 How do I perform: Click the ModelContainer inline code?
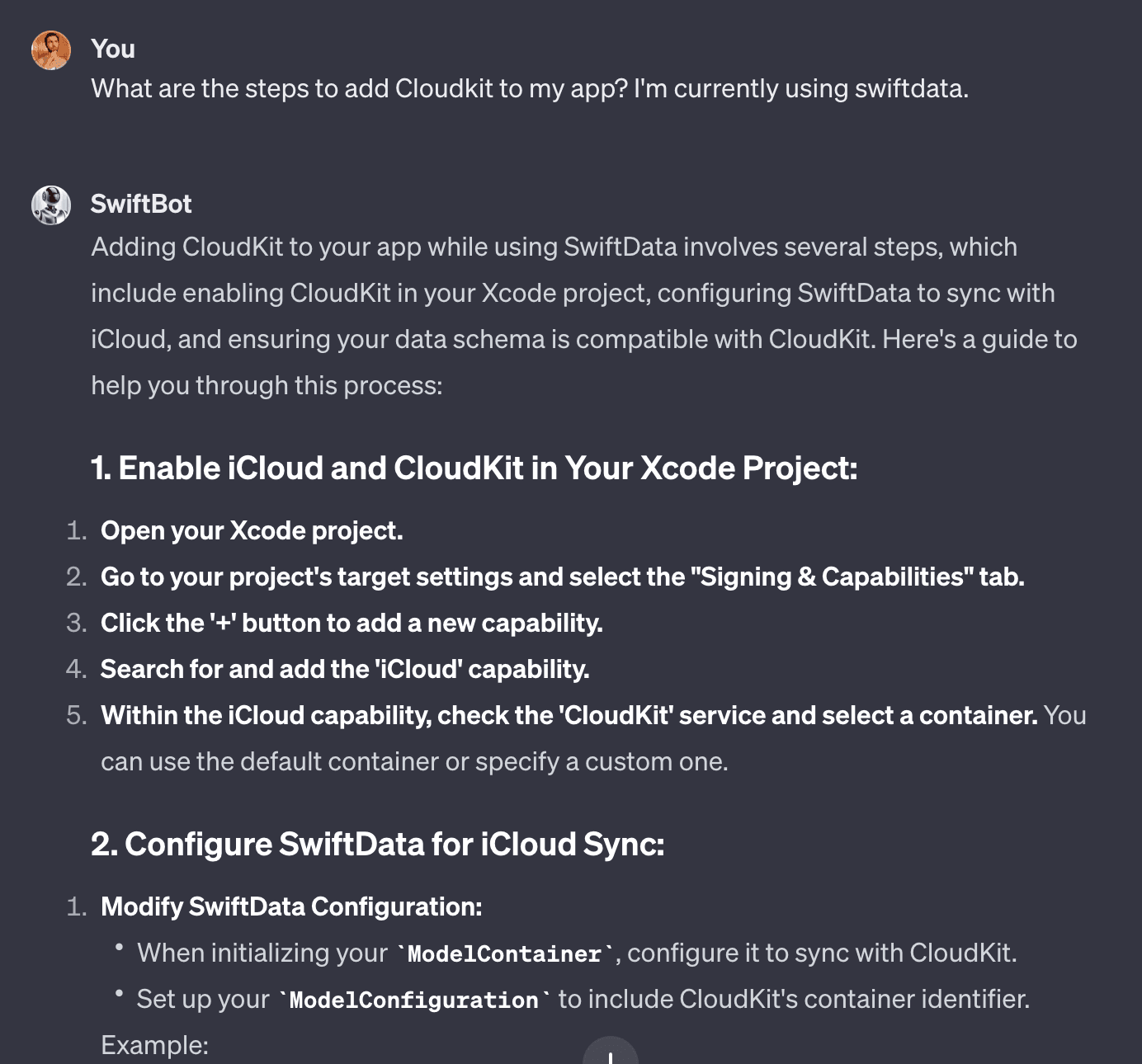coord(505,953)
